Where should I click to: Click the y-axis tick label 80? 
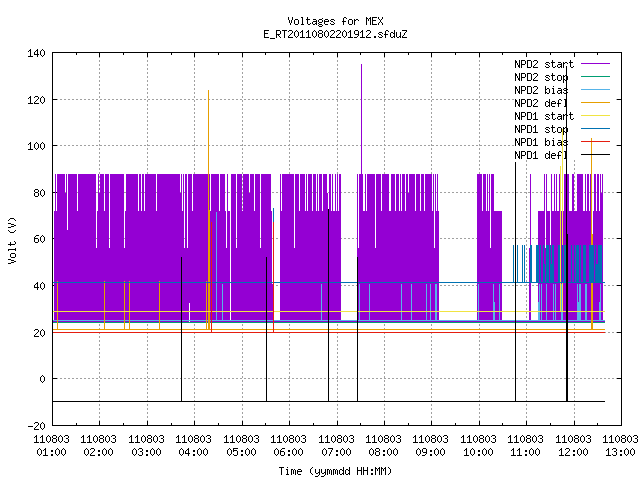coord(39,193)
